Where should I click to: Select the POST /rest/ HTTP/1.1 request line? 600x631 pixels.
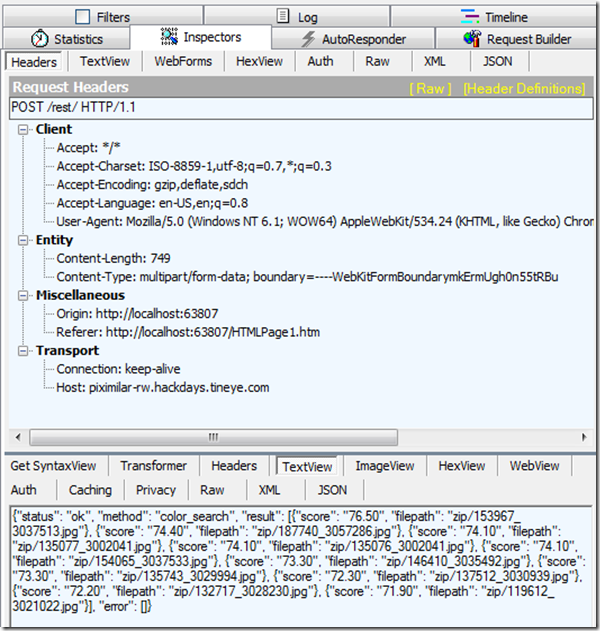click(301, 107)
